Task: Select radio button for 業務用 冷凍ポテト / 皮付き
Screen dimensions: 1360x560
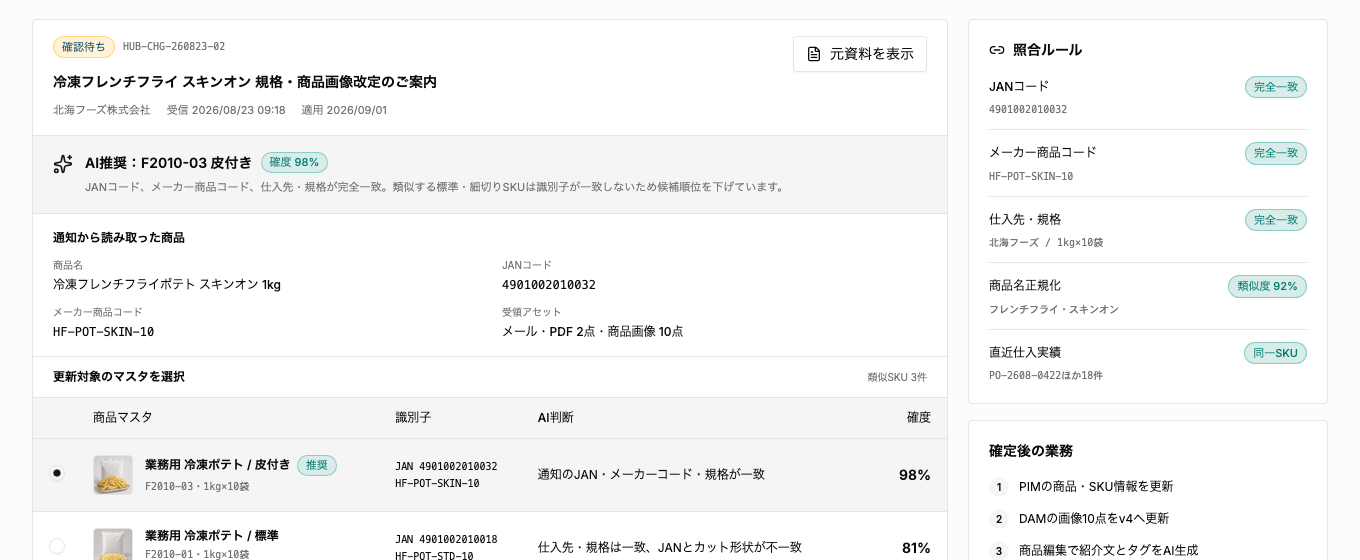Action: click(57, 473)
